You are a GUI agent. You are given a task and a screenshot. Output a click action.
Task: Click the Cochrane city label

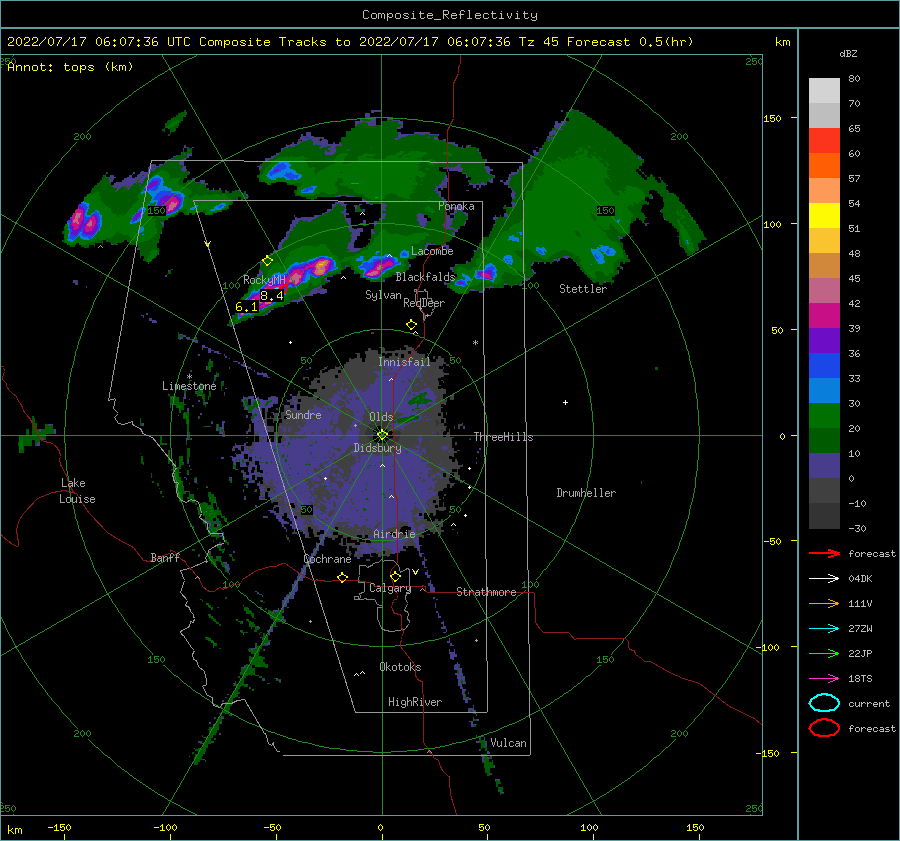tap(327, 559)
